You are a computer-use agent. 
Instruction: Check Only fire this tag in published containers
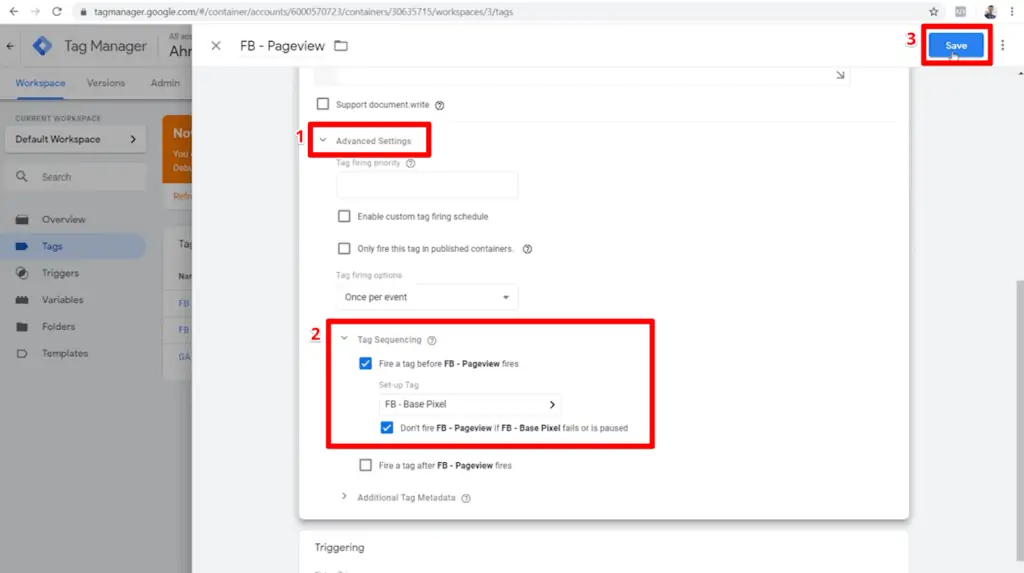pyautogui.click(x=344, y=248)
